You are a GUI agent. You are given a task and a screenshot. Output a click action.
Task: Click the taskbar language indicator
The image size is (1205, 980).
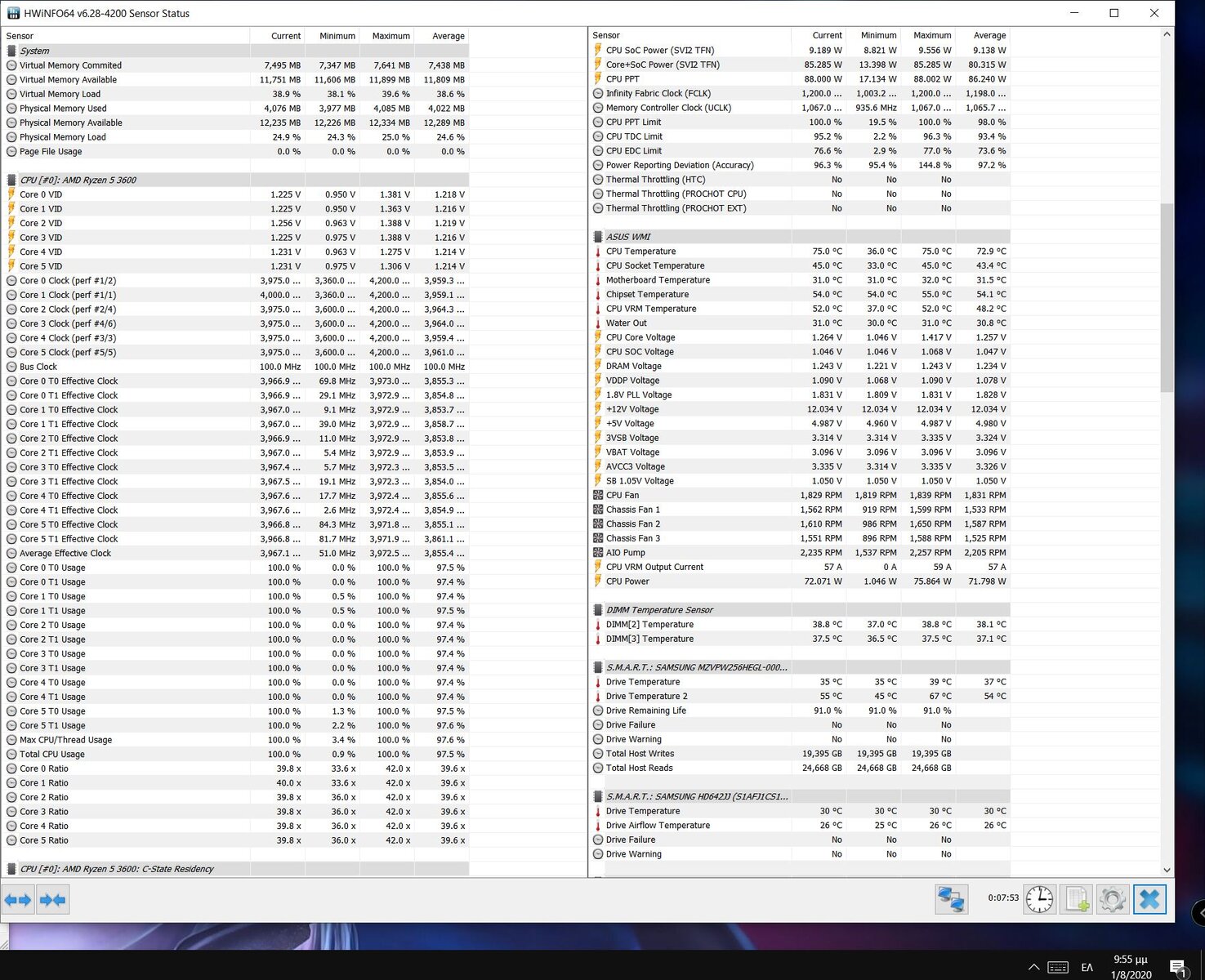pos(1087,967)
